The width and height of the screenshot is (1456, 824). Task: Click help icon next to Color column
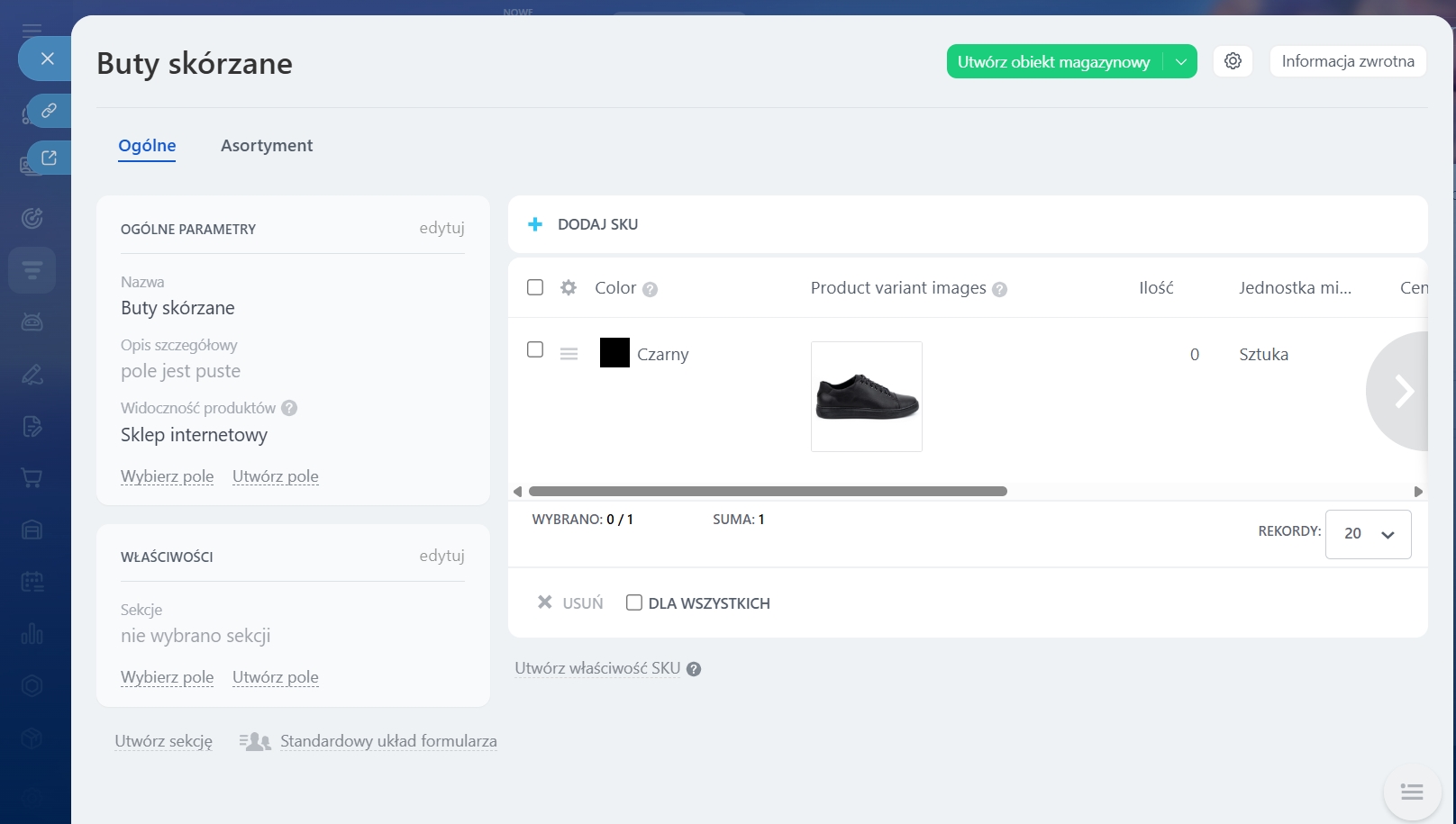coord(650,289)
